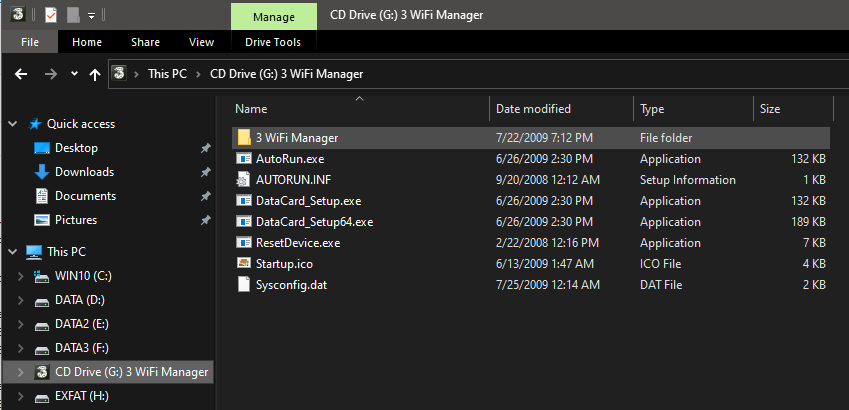This screenshot has width=849, height=410.
Task: Click the pin icon next to Documents
Action: coord(205,196)
